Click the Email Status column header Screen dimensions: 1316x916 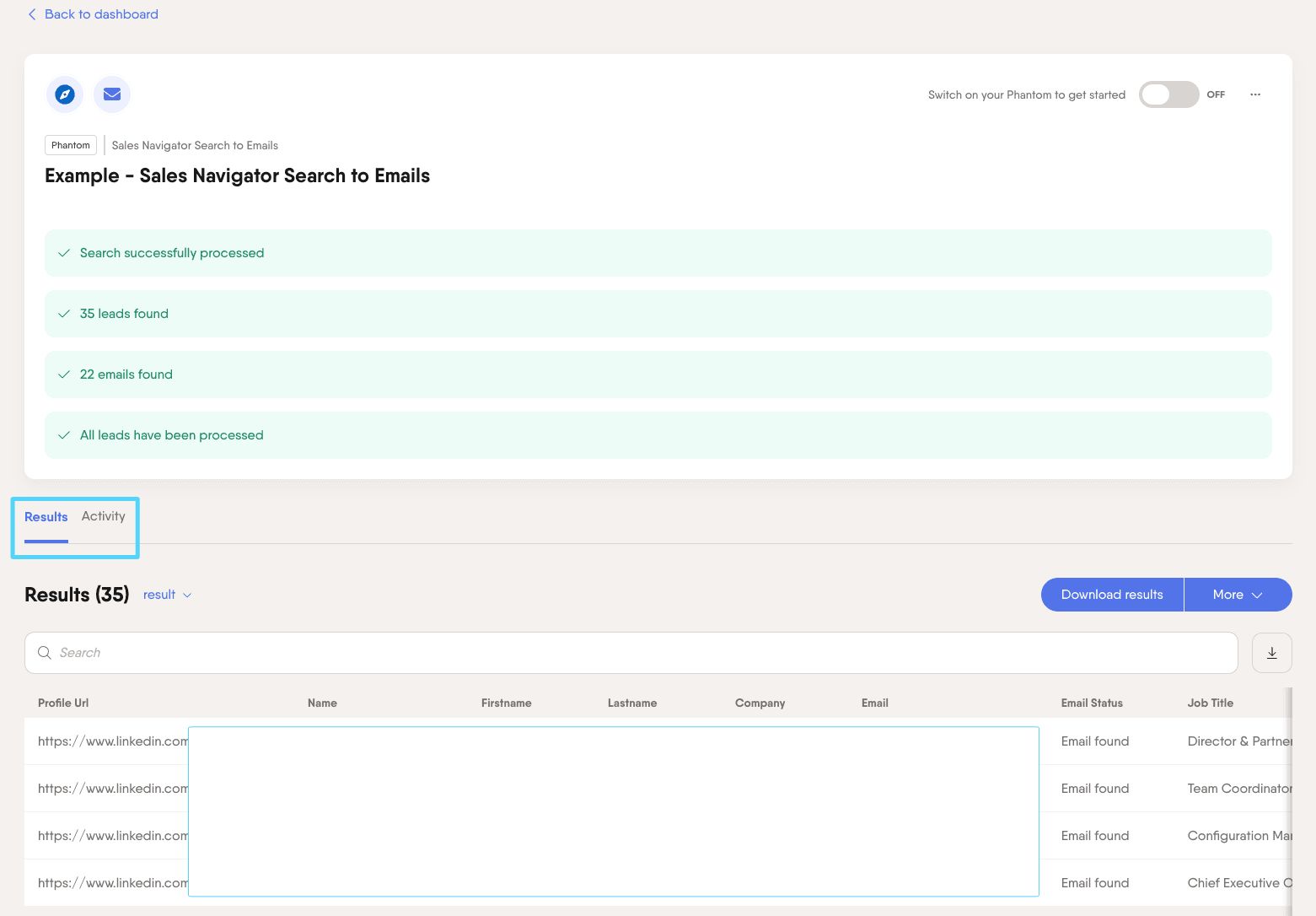[x=1092, y=703]
